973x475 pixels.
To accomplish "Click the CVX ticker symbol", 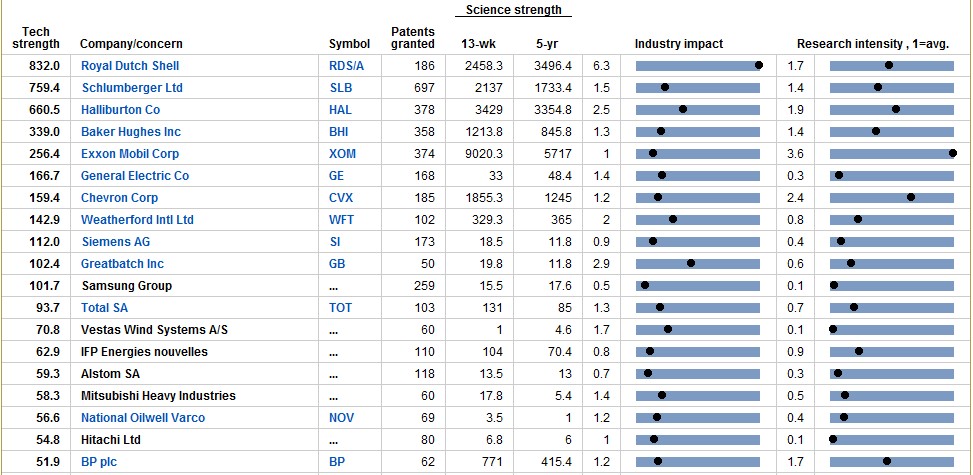I will [341, 198].
